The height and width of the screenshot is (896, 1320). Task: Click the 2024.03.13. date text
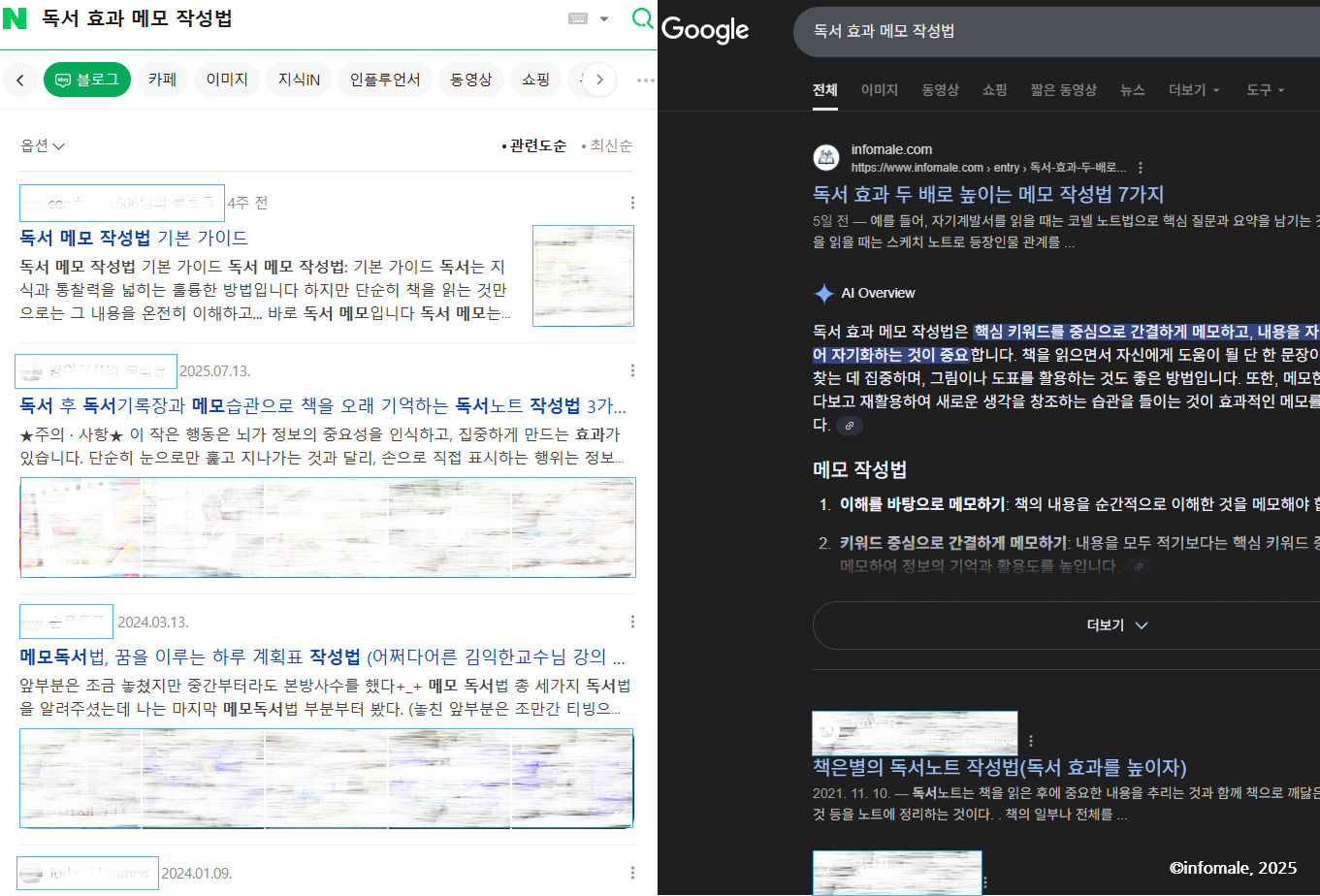point(152,622)
